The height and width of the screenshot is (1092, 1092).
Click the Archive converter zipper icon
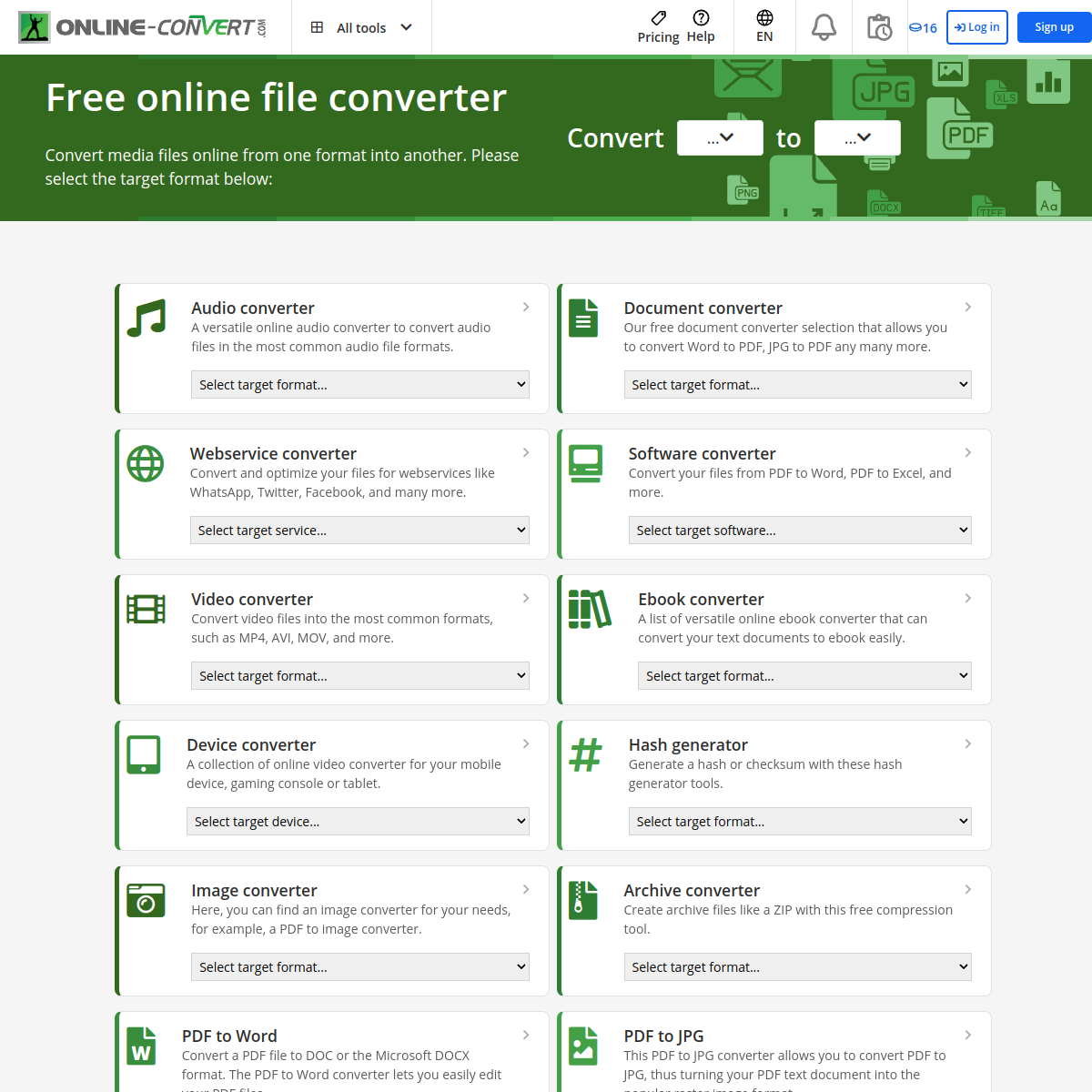tap(583, 900)
